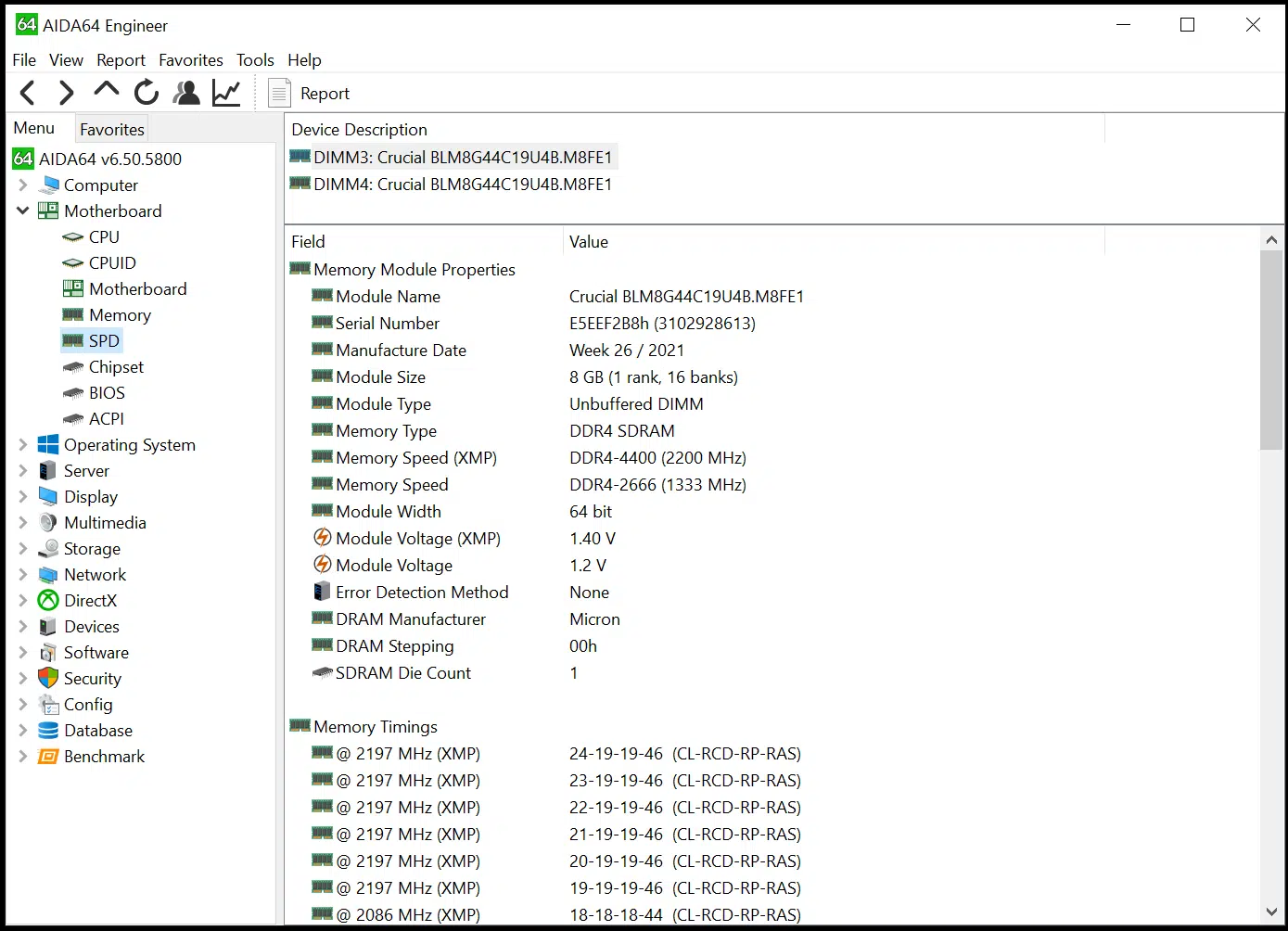Click the DIMM3 memory module icon

point(300,157)
